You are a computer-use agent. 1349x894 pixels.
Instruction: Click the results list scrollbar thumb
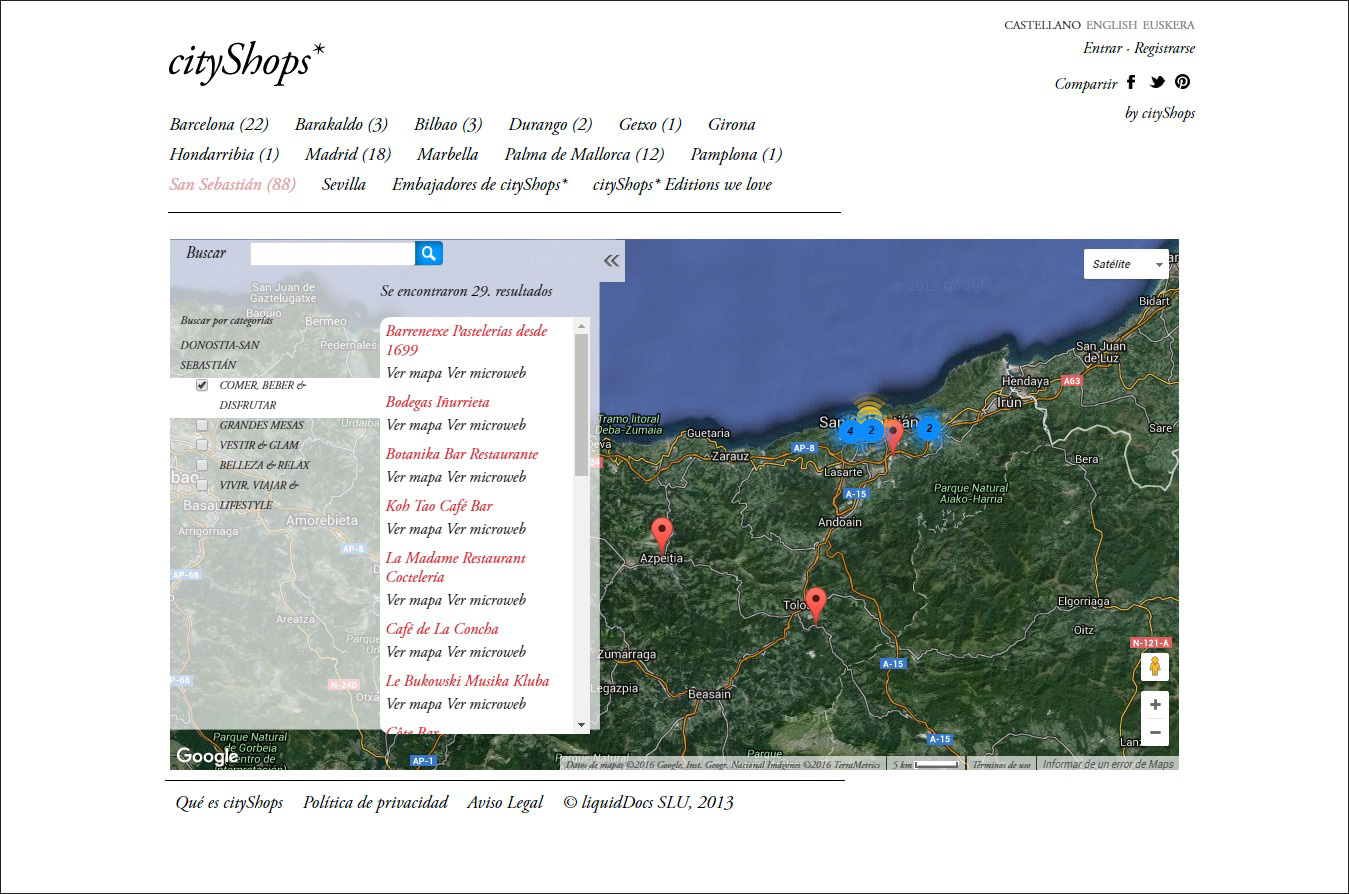581,405
